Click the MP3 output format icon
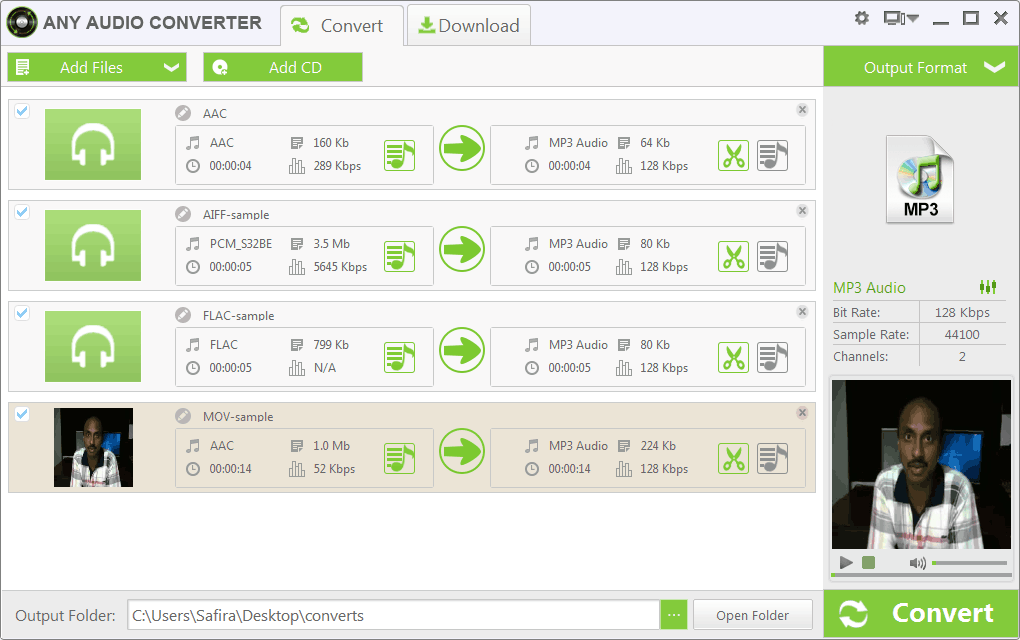 (x=920, y=180)
